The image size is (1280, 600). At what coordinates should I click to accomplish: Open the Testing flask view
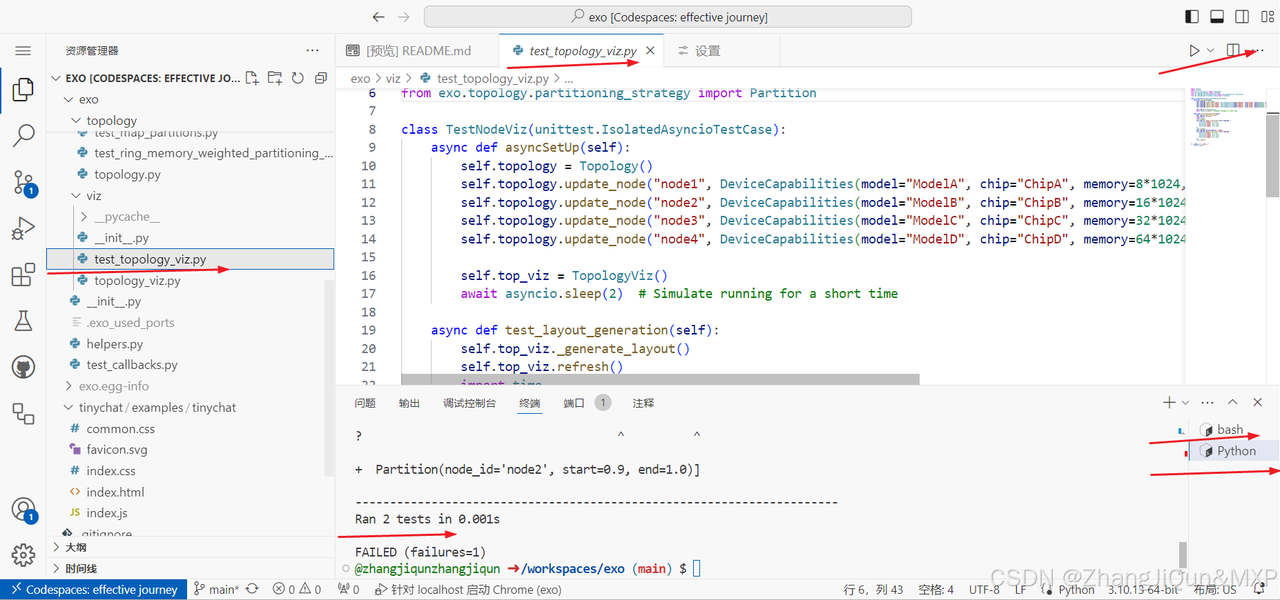(x=23, y=321)
